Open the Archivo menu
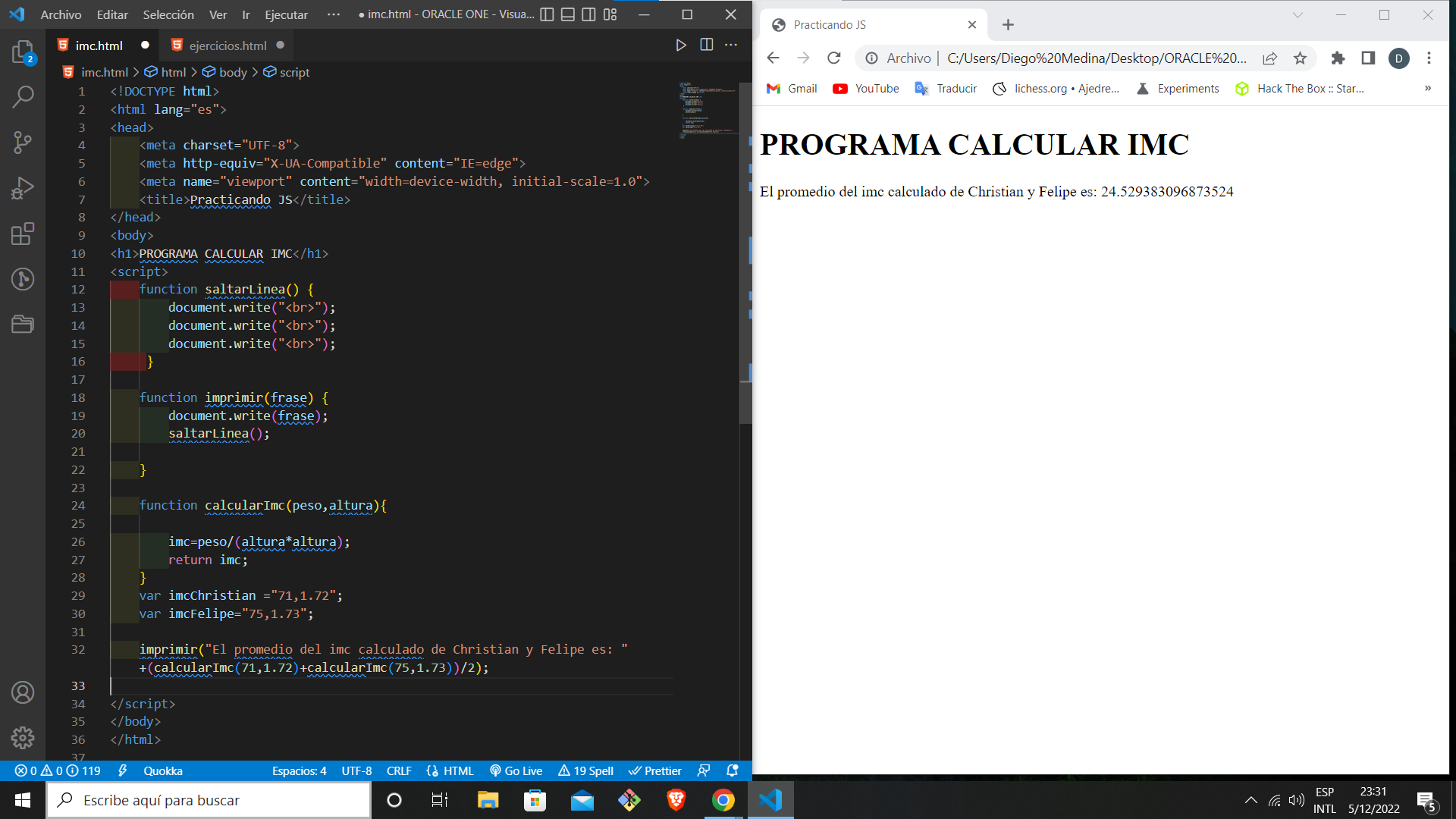This screenshot has height=819, width=1456. [61, 14]
